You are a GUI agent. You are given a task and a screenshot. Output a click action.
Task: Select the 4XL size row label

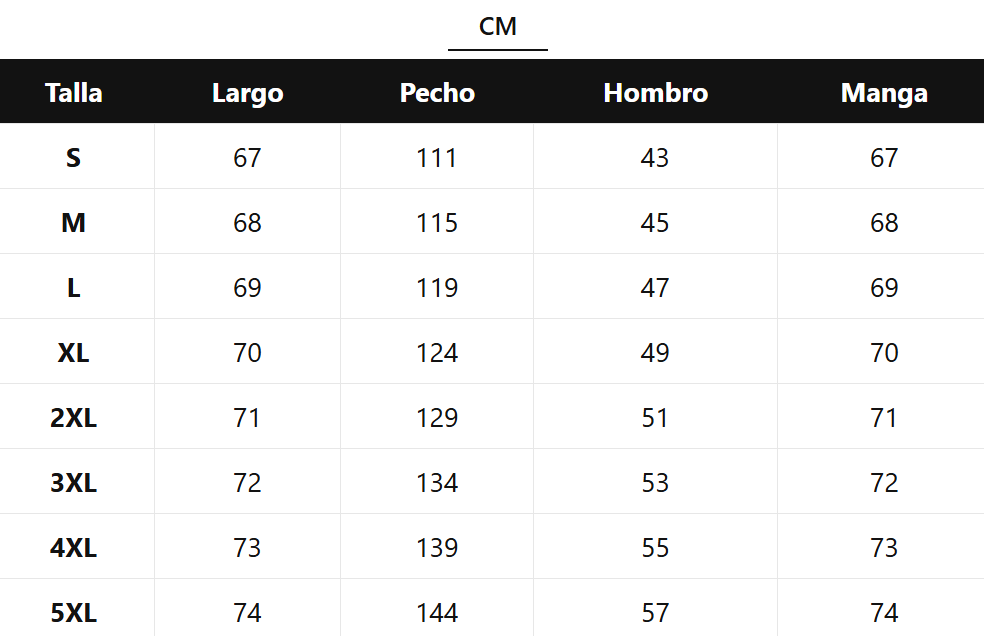pos(74,548)
